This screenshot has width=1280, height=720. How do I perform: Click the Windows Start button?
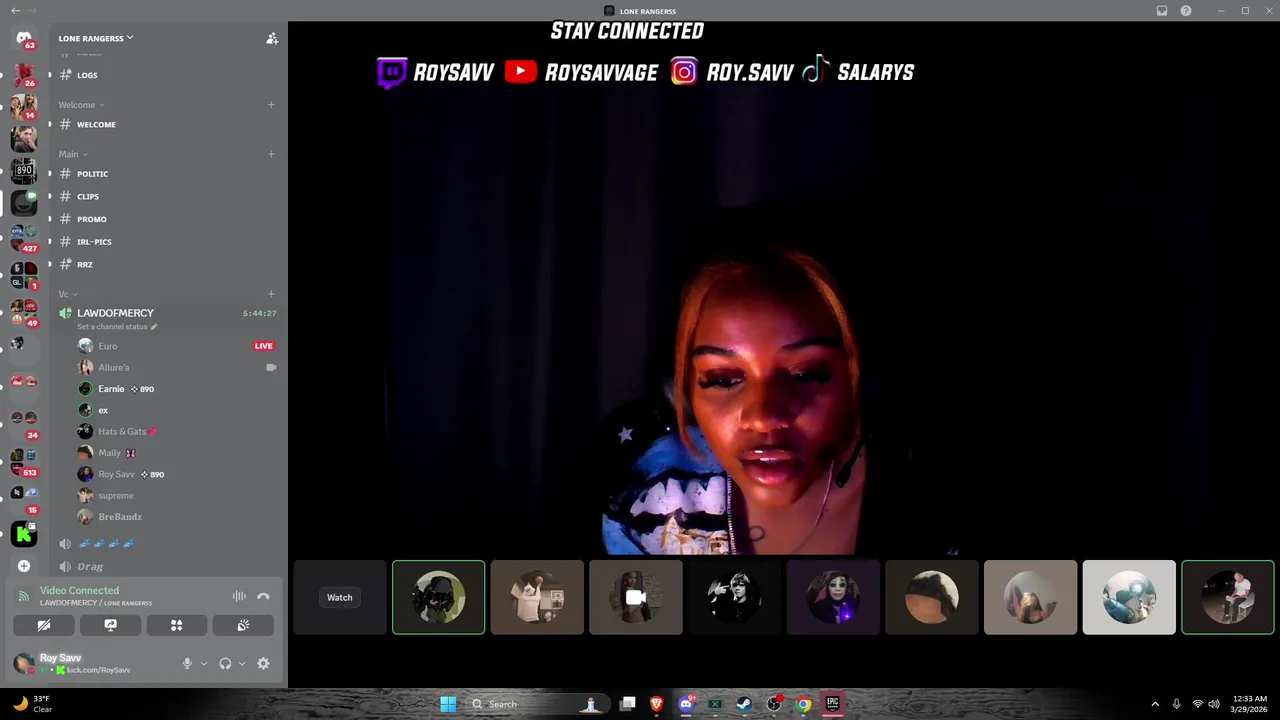448,704
